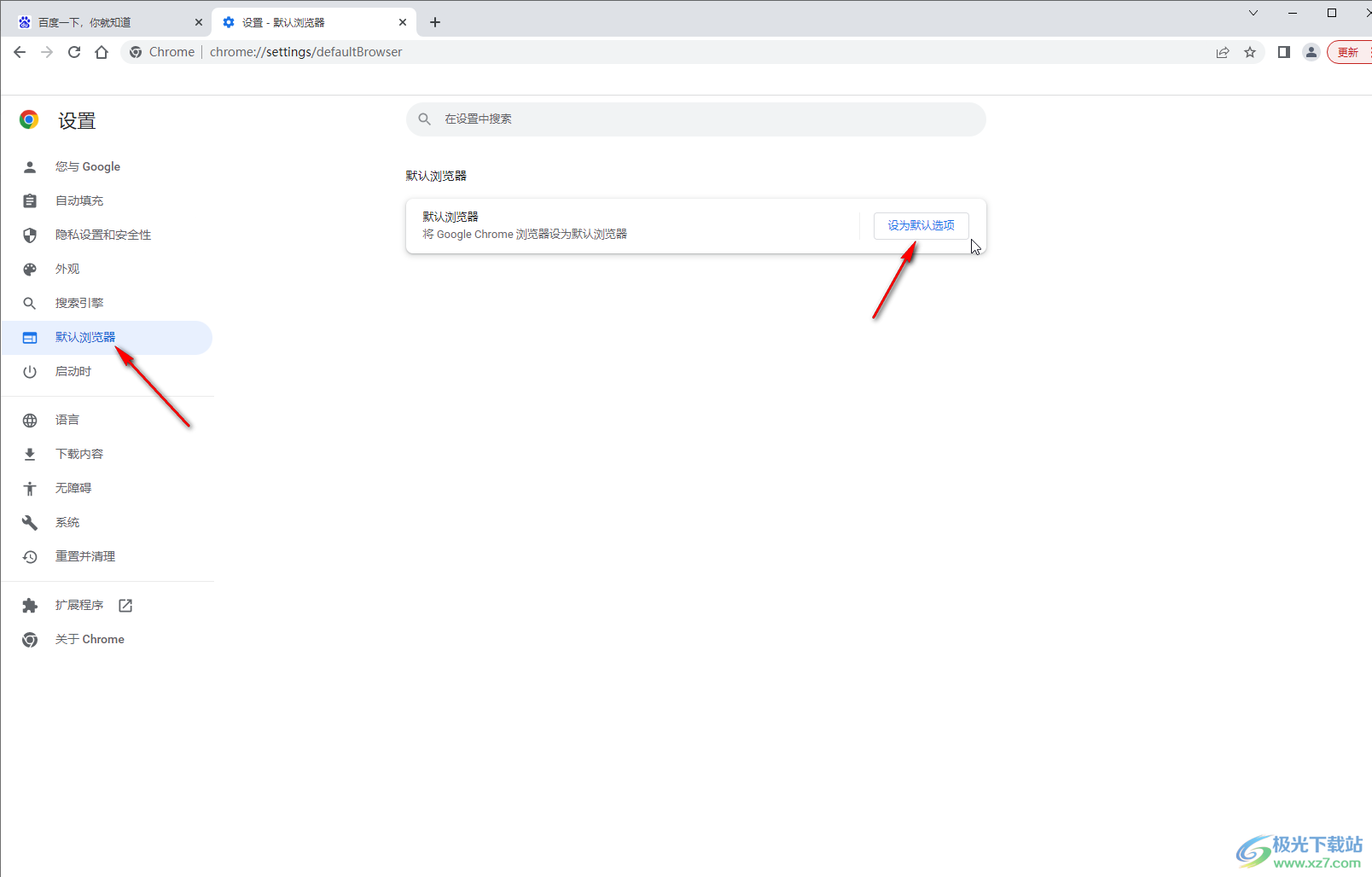Screen dimensions: 1372x877
Task: Click the share page icon in address bar
Action: pyautogui.click(x=1223, y=52)
